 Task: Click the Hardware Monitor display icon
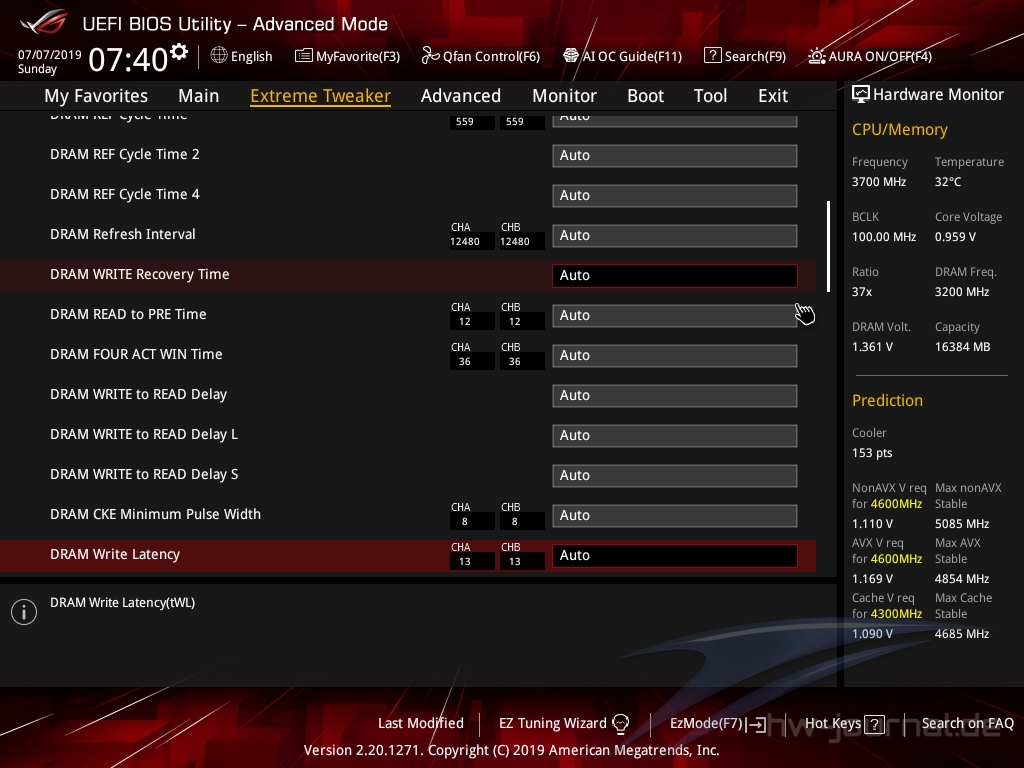click(x=861, y=95)
